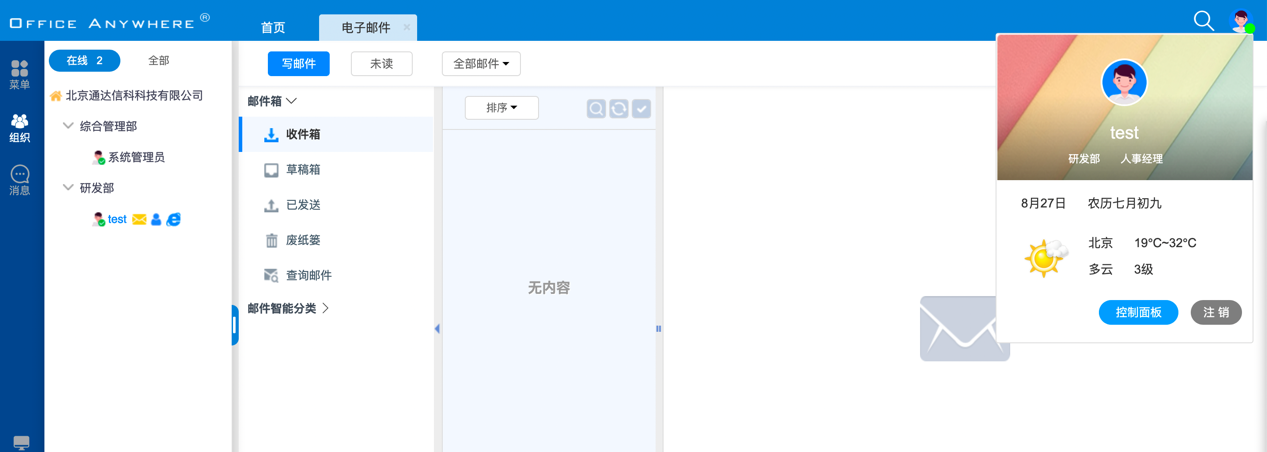Select the 研发部 department label in tree
The image size is (1267, 452).
97,188
